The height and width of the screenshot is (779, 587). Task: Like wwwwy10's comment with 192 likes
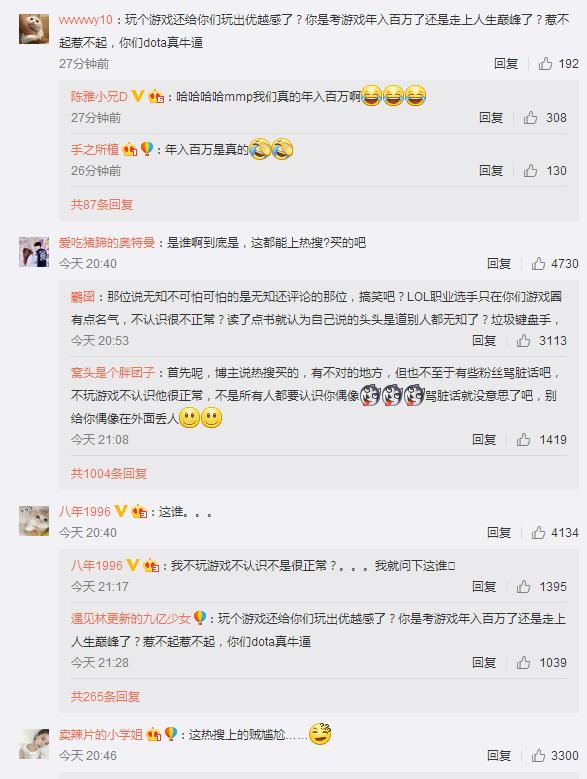(x=545, y=64)
